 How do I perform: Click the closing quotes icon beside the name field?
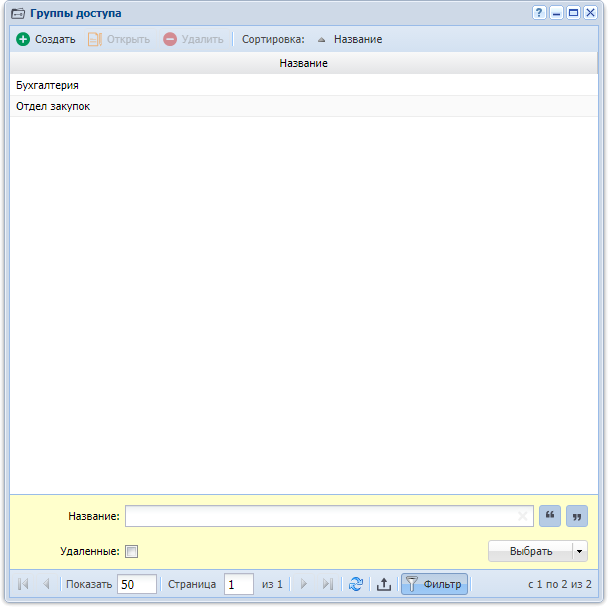pos(576,516)
